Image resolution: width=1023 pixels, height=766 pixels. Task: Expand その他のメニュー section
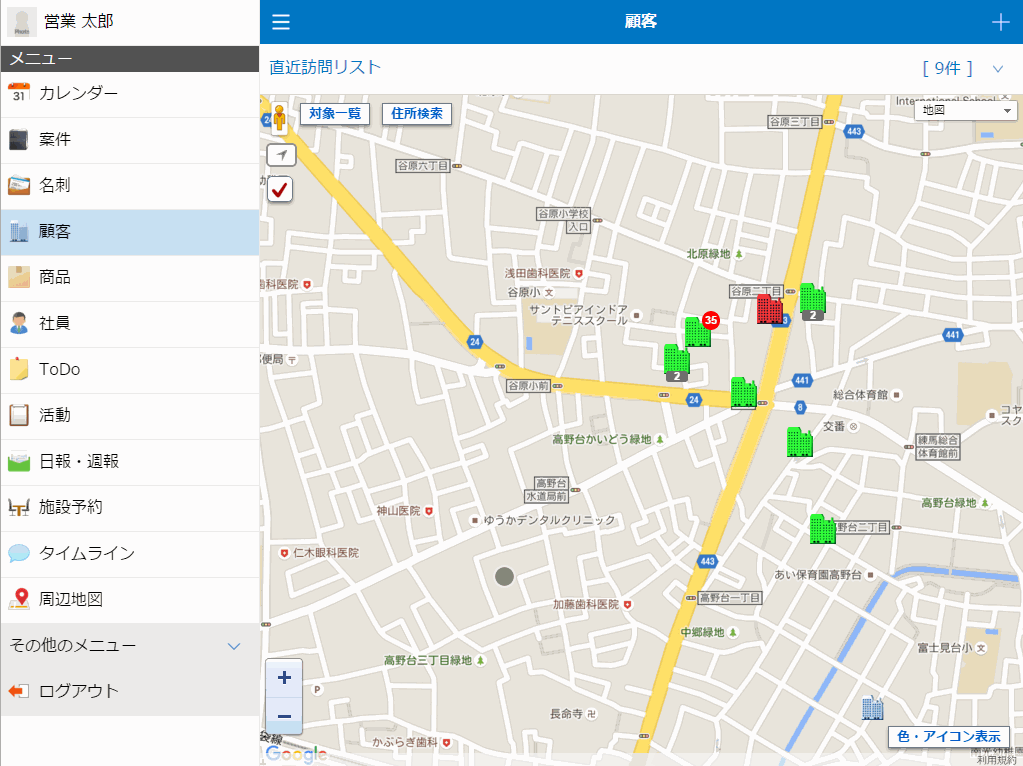[130, 646]
